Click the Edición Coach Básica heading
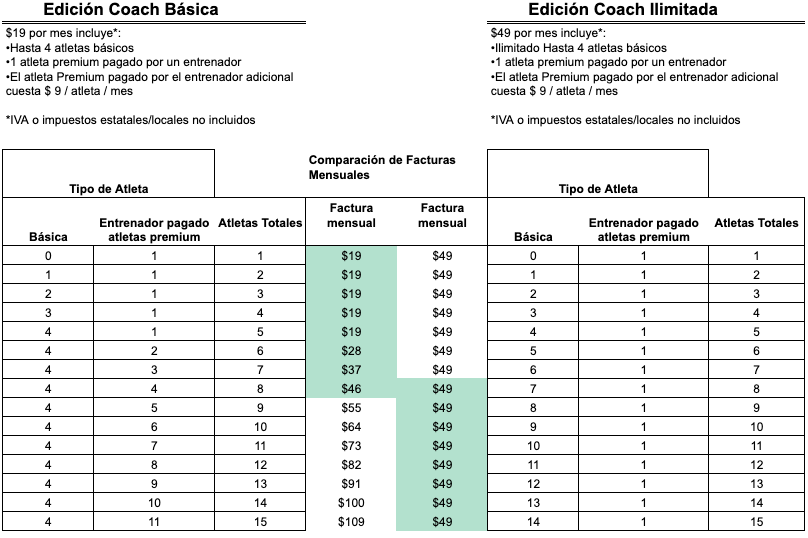This screenshot has width=808, height=538. (131, 9)
